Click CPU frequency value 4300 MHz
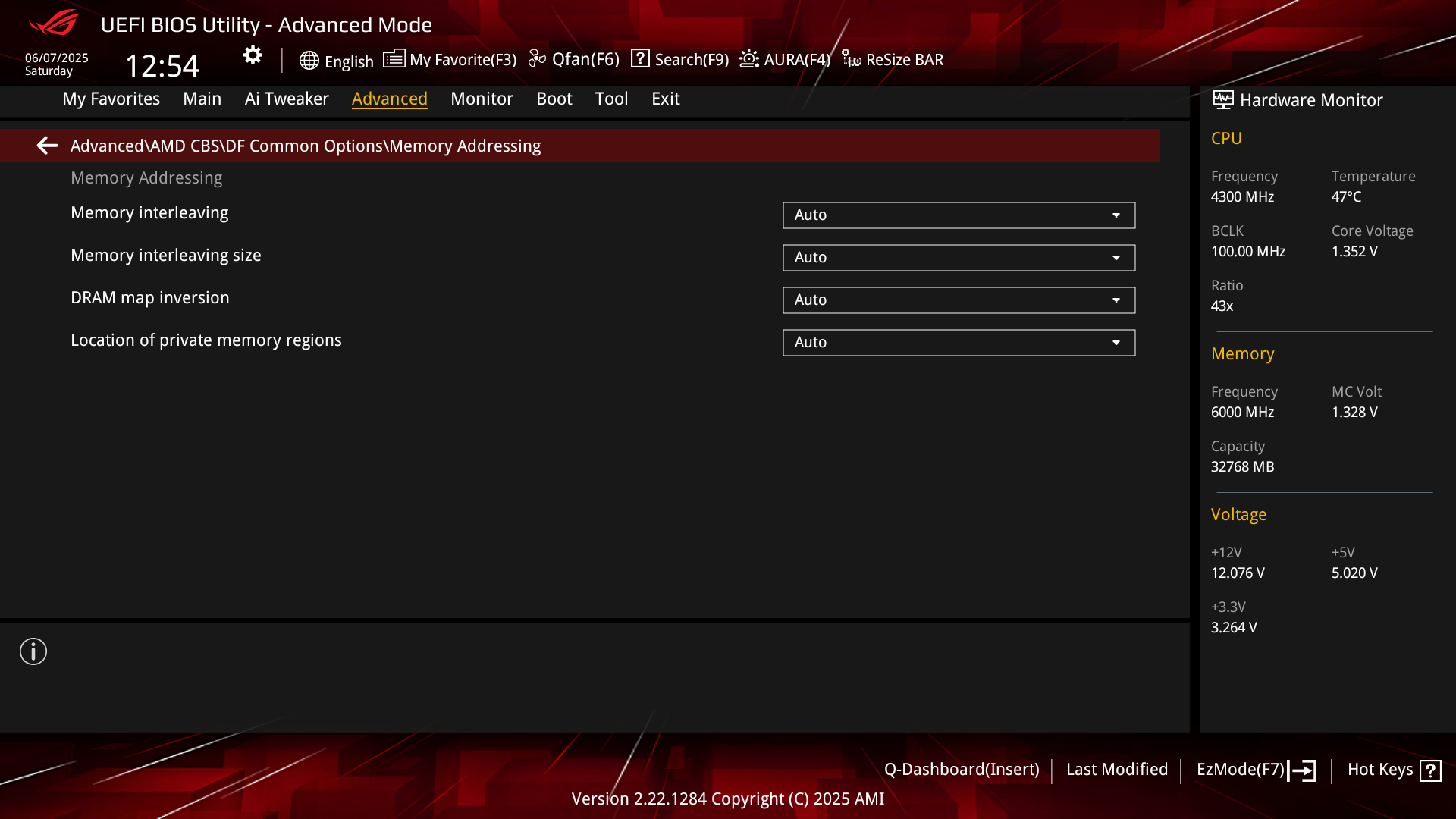1456x819 pixels. 1242,196
